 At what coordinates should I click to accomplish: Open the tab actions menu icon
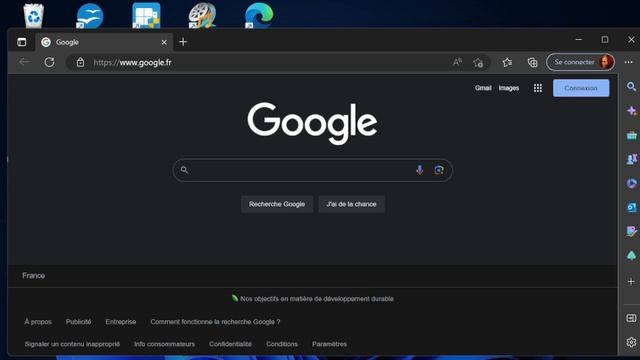[x=22, y=42]
